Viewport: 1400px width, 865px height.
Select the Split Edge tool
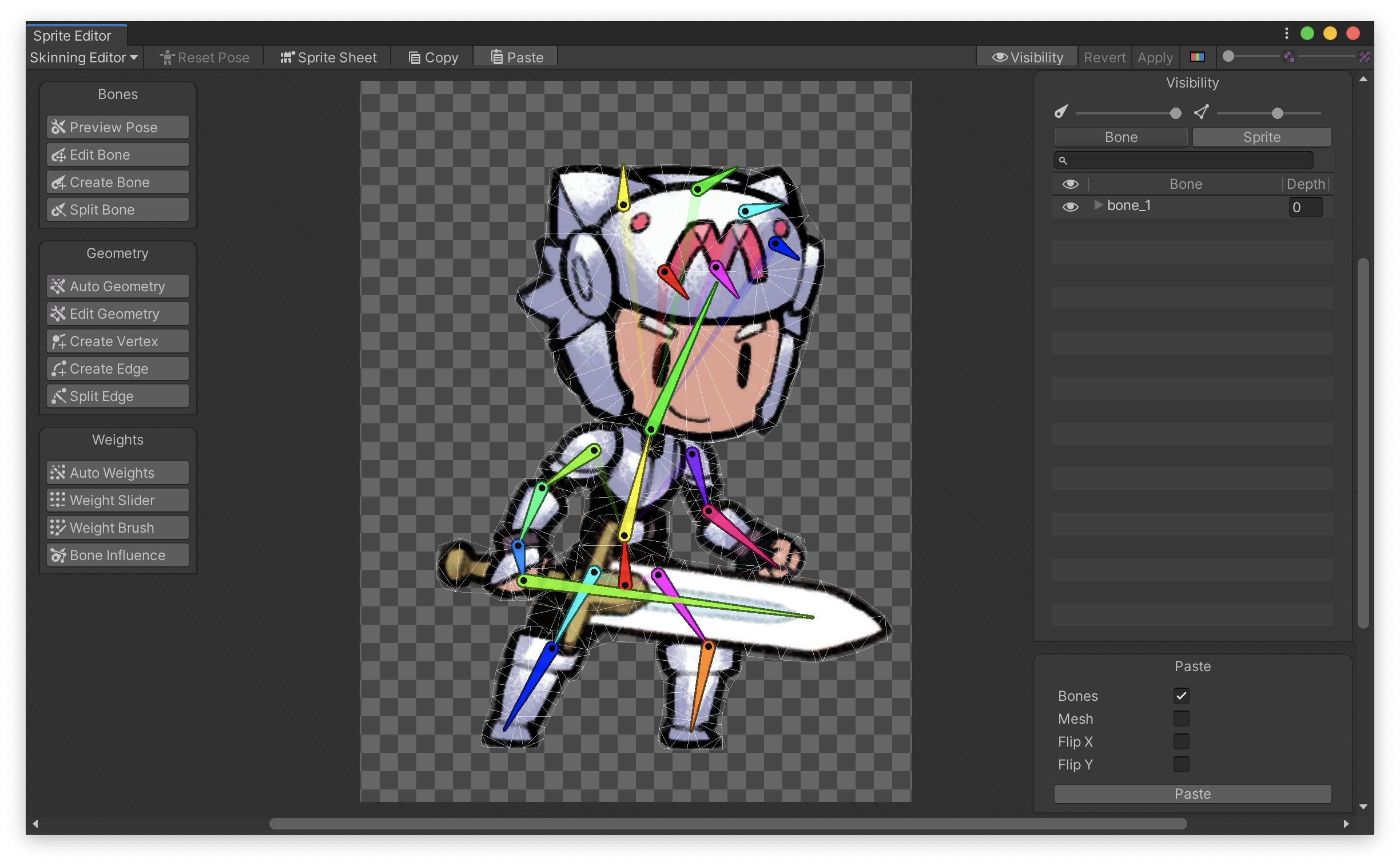117,396
